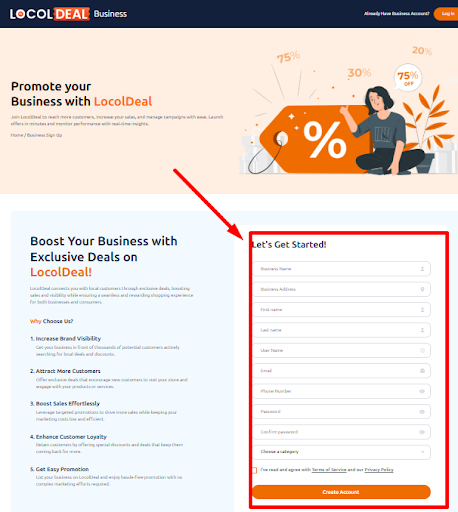
Task: Click icon inside User Name field
Action: (422, 350)
